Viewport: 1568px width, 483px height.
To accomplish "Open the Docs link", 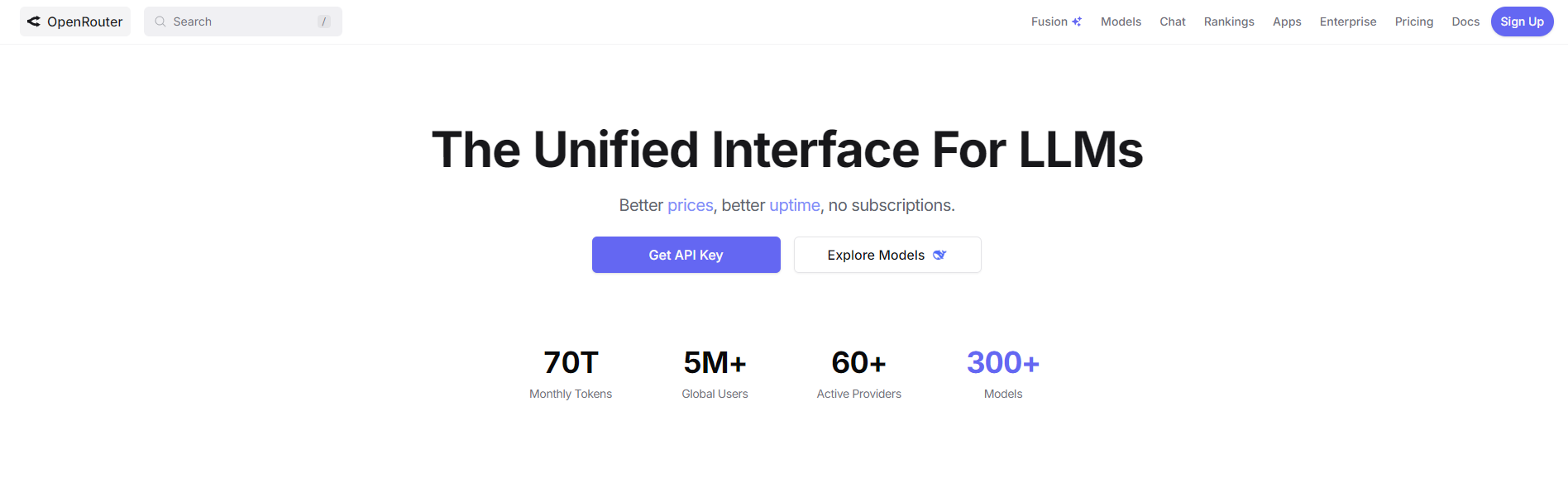I will pyautogui.click(x=1465, y=22).
